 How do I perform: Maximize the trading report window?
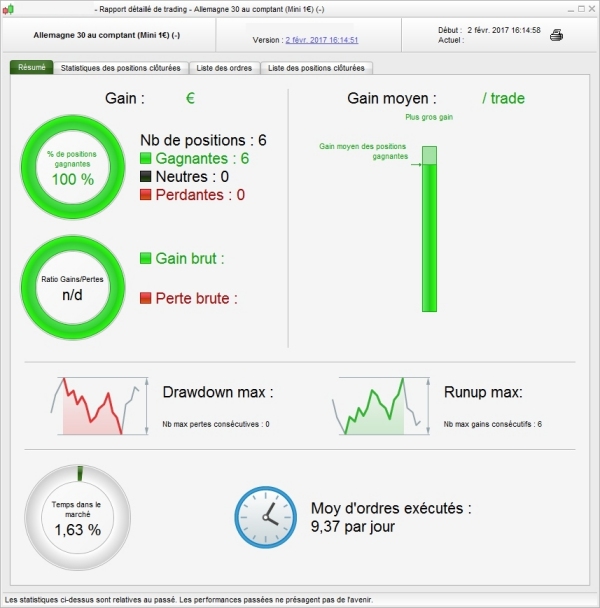coord(581,9)
